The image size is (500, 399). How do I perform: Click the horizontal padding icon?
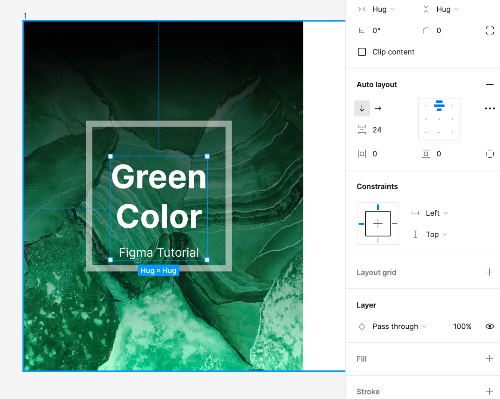coord(362,154)
